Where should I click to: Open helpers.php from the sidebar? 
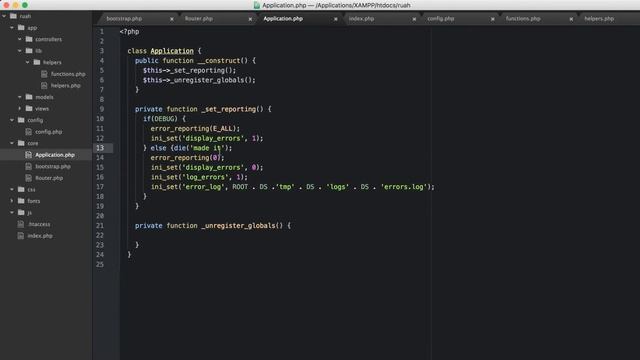[x=66, y=85]
